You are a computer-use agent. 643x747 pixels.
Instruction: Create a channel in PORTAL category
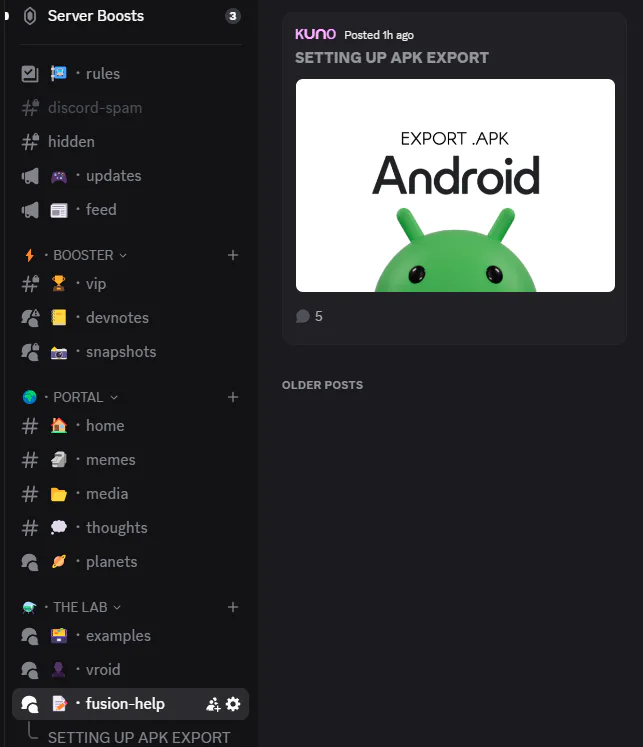(232, 397)
